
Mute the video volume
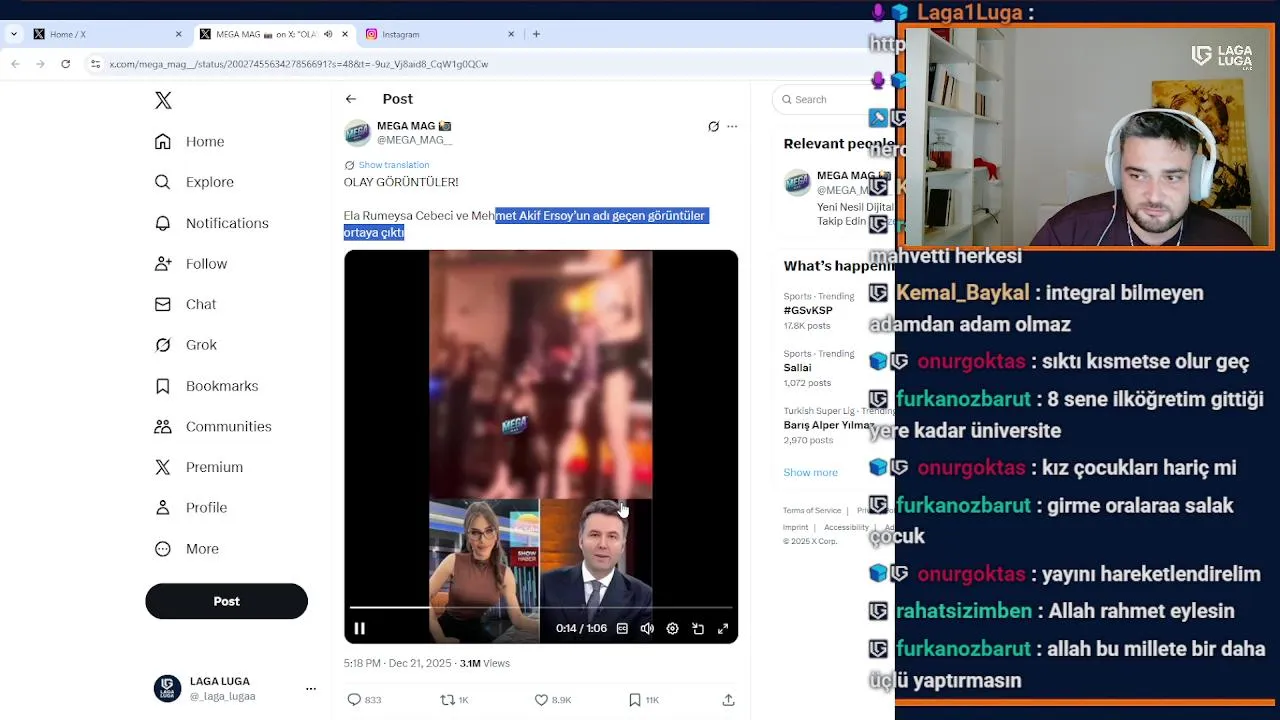(647, 628)
